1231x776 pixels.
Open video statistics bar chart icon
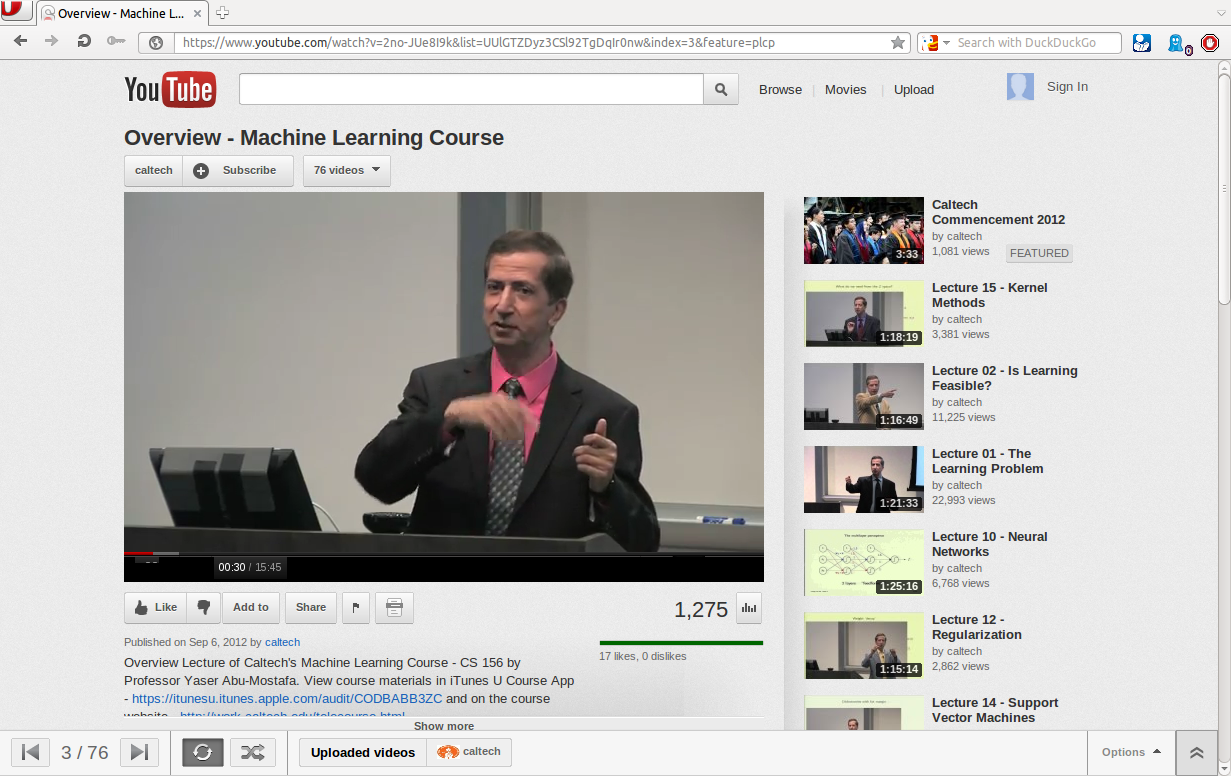(748, 607)
